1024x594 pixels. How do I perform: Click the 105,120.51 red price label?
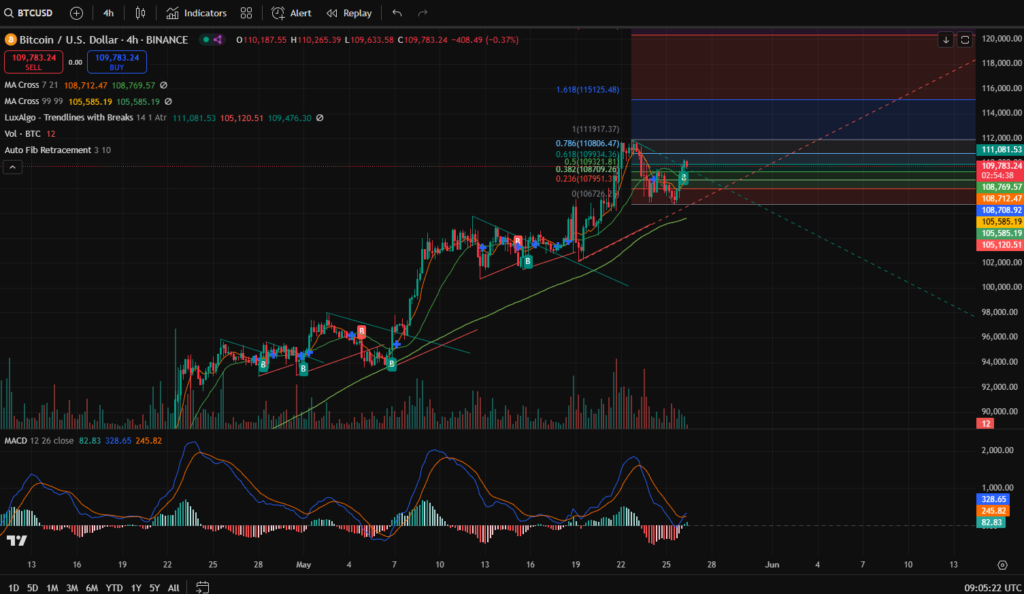pyautogui.click(x=1000, y=245)
